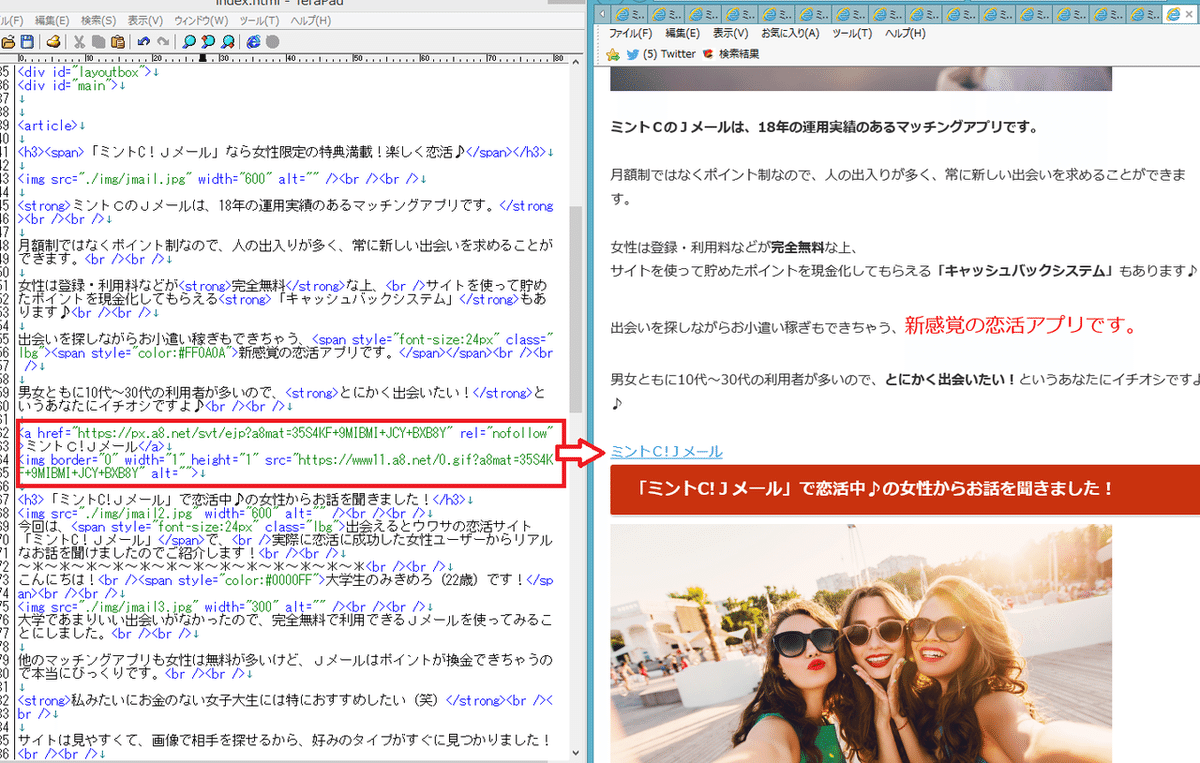This screenshot has height=763, width=1200.
Task: Click the <div id="layoutbox"> line in TeraPad
Action: (x=89, y=72)
